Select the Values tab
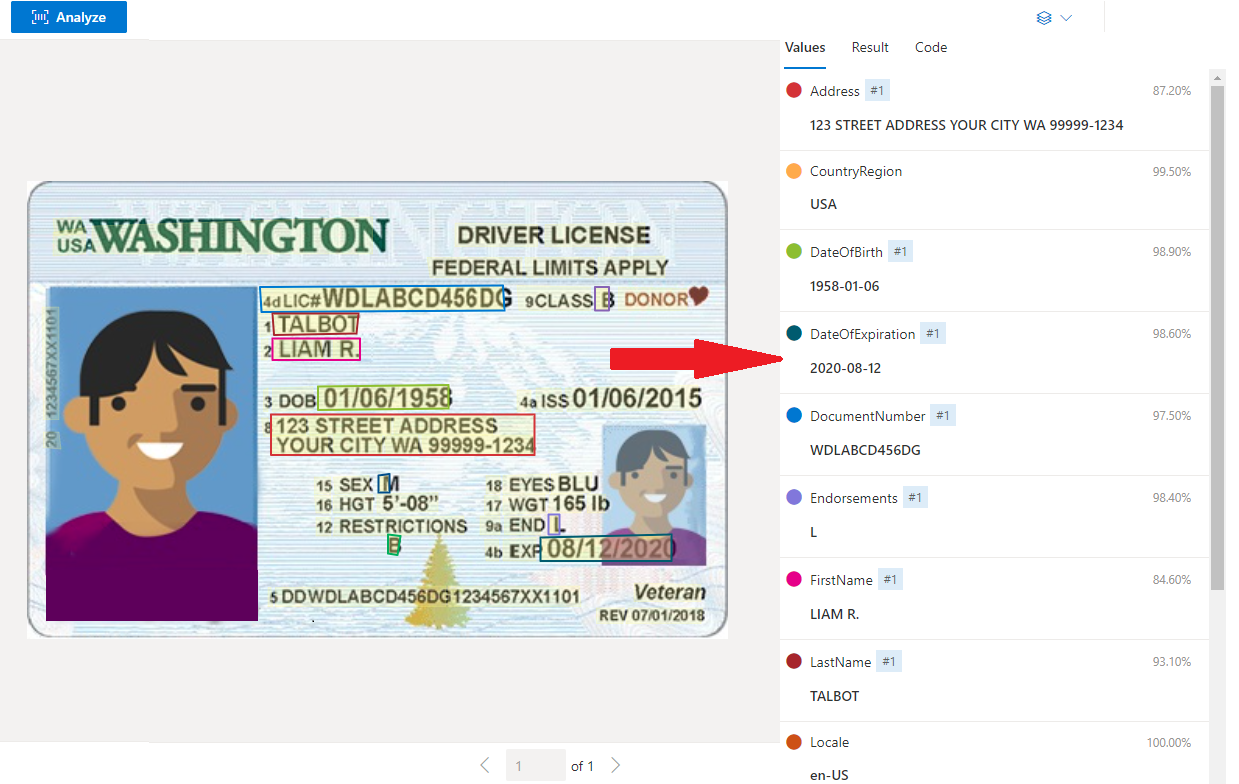Screen dimensions: 1239x784 click(x=805, y=47)
